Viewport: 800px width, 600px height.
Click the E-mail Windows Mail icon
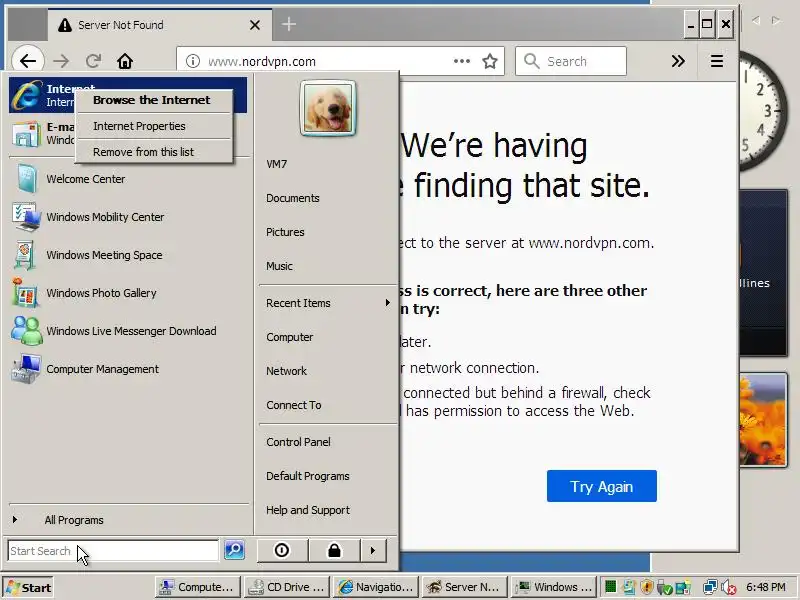[26, 134]
